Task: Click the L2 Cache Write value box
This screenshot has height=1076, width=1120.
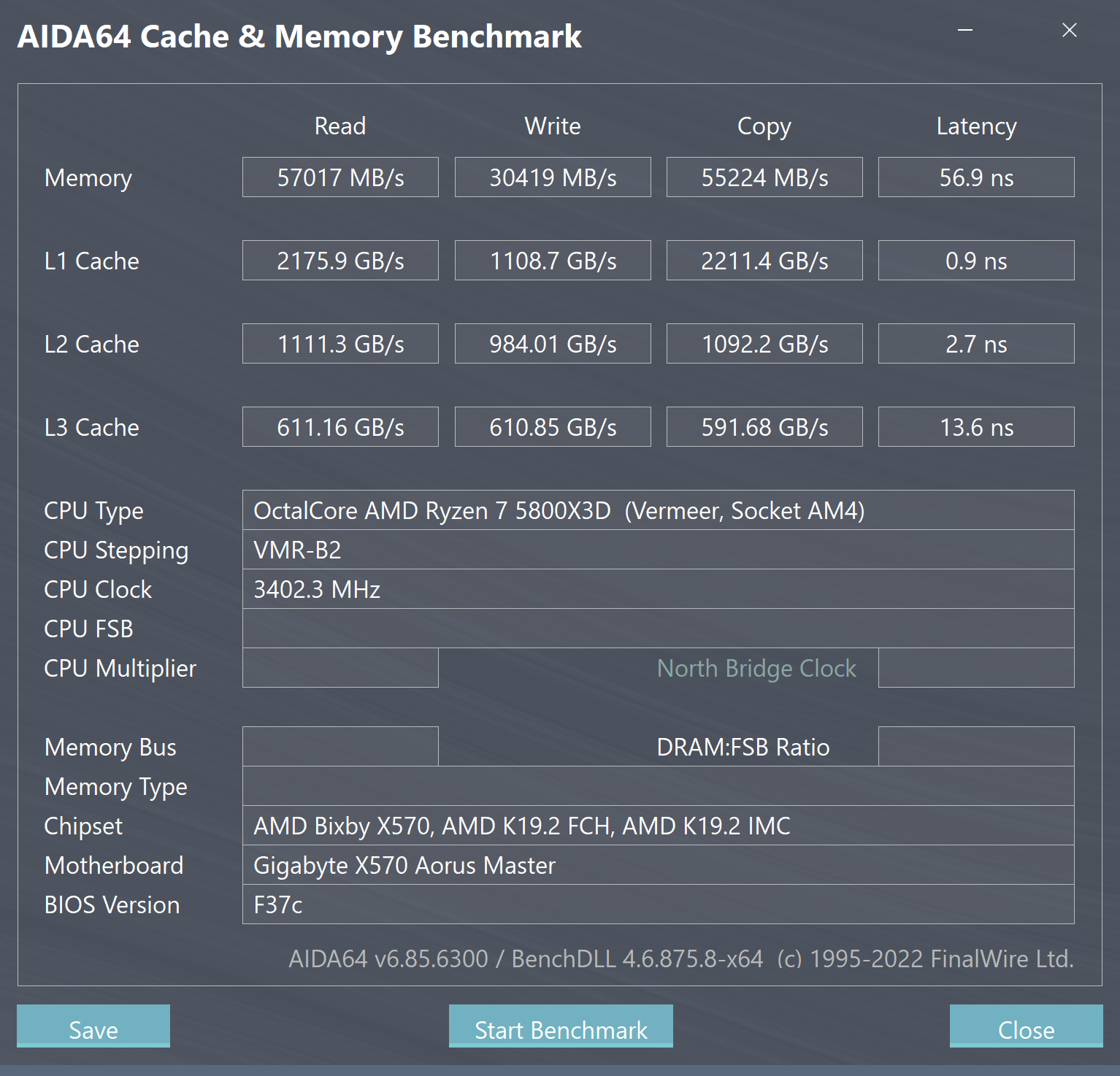Action: (x=553, y=344)
